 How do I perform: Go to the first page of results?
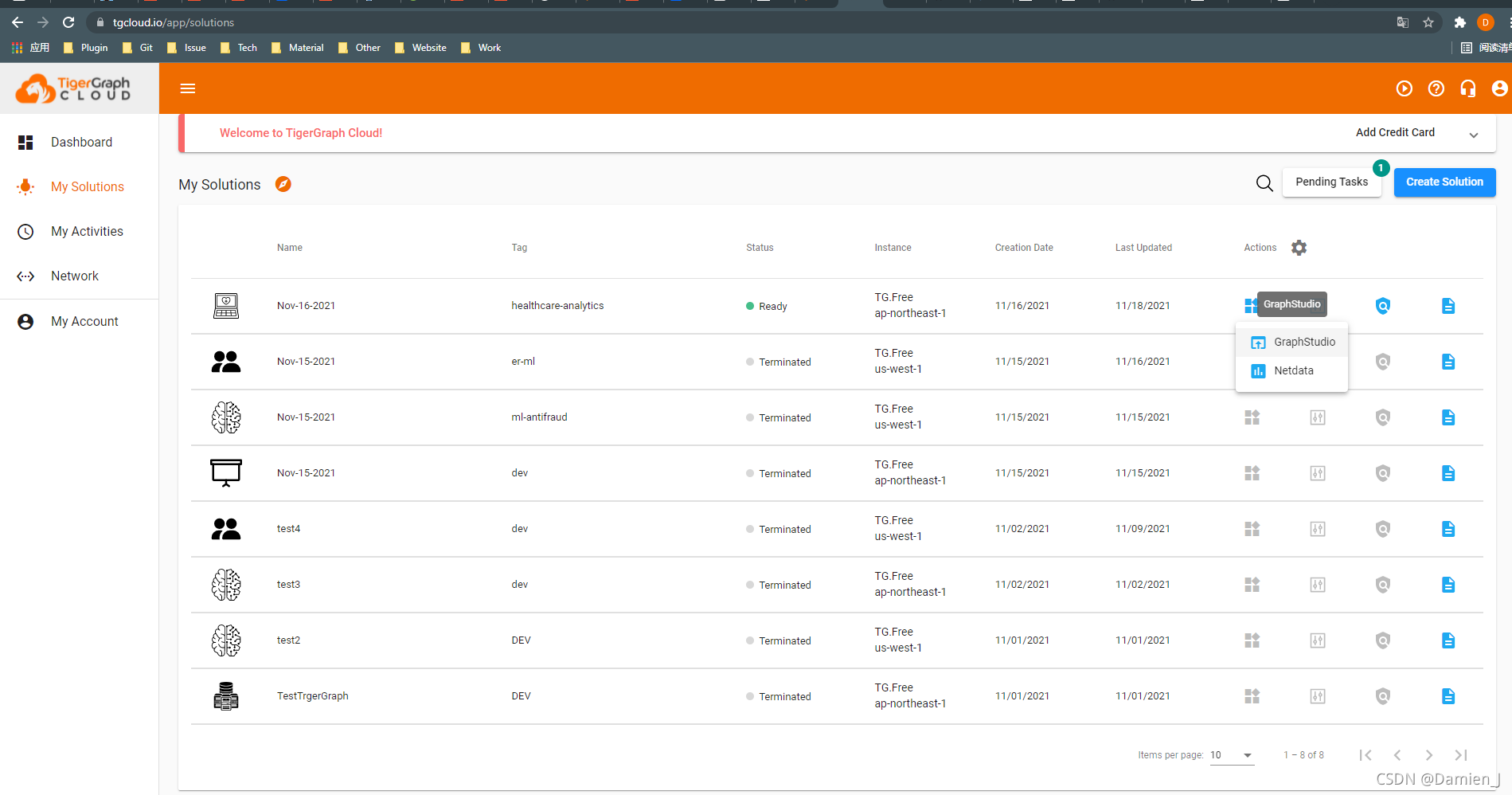[1365, 755]
